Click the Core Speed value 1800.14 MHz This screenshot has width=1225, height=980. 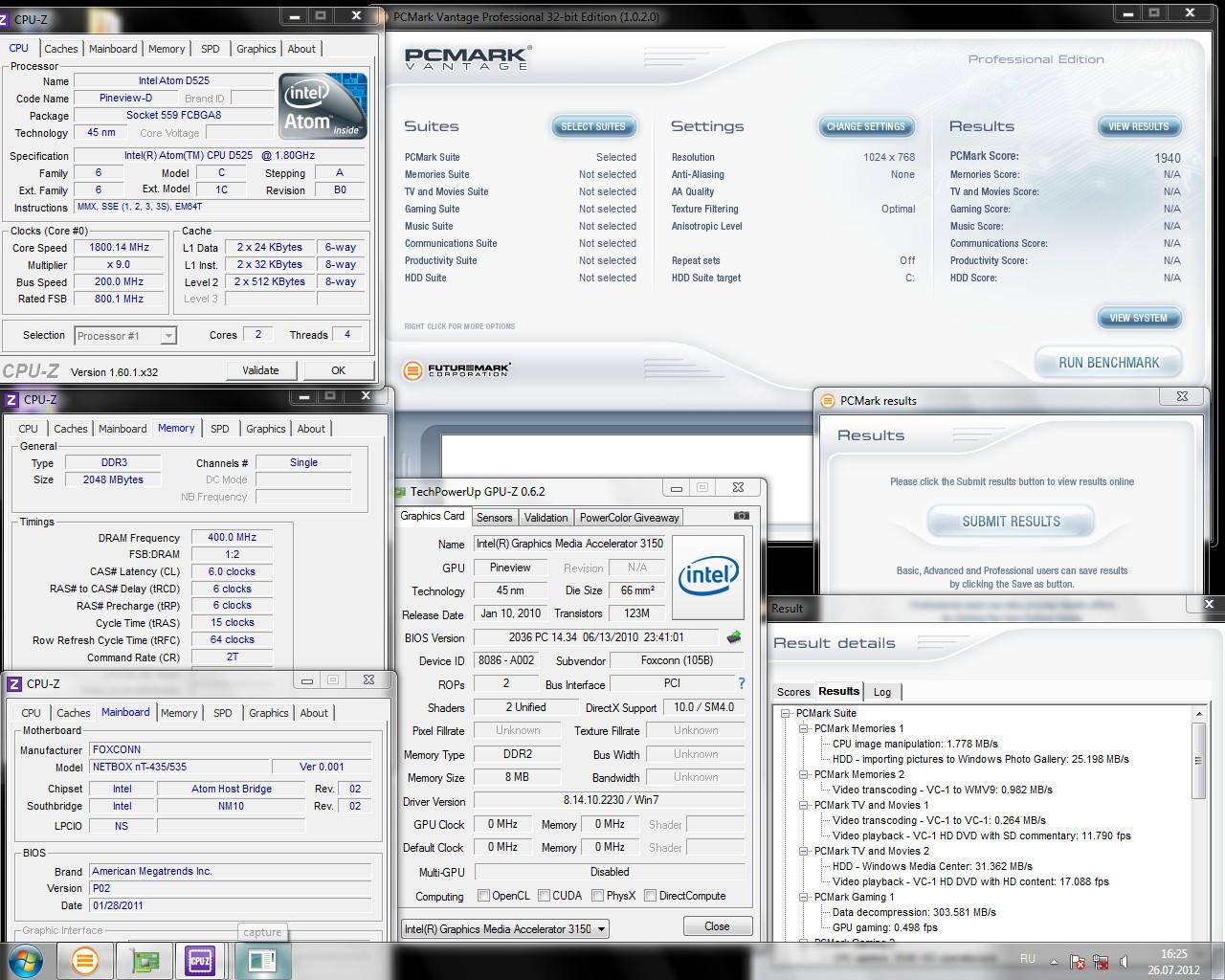coord(119,247)
